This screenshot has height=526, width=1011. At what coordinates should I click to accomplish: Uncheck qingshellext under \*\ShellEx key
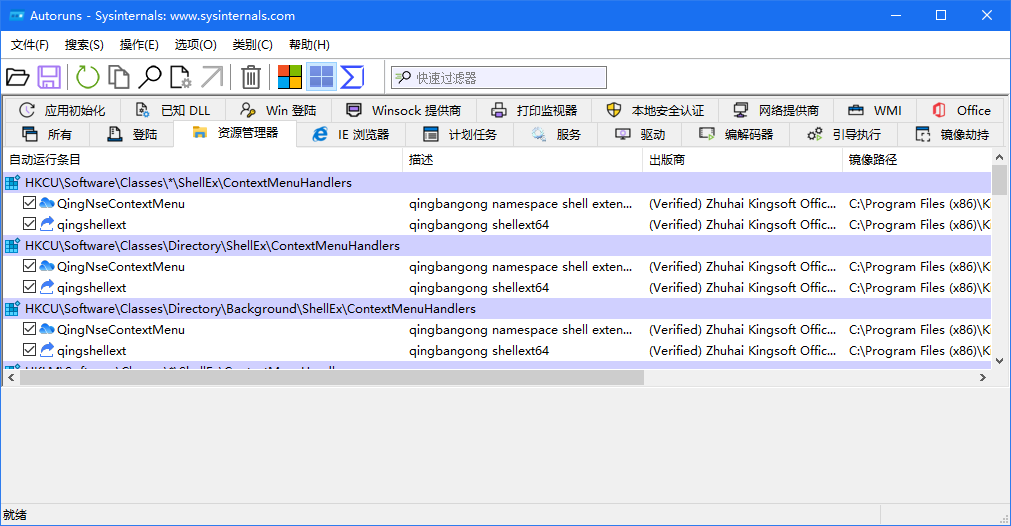click(x=29, y=224)
